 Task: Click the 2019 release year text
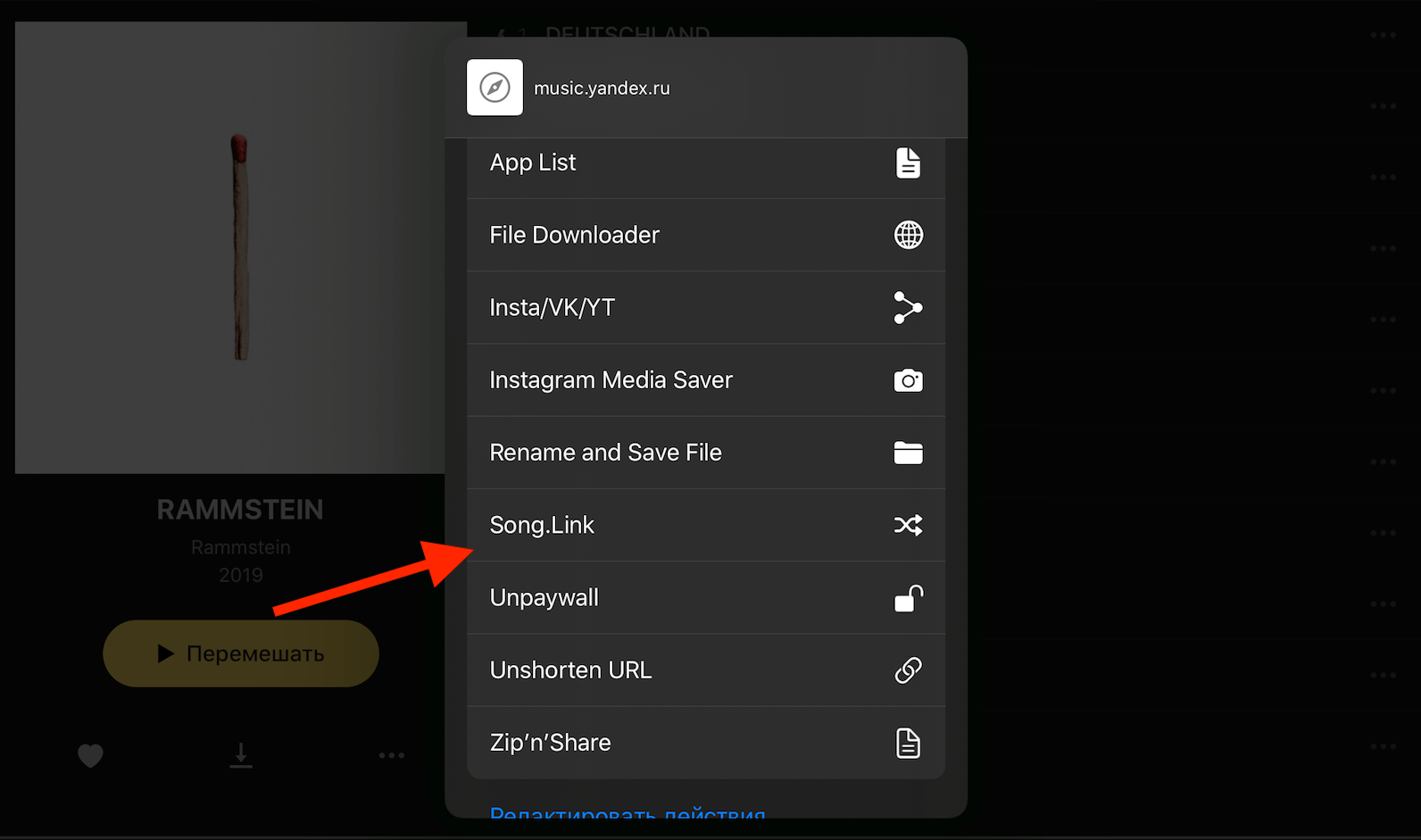coord(241,575)
